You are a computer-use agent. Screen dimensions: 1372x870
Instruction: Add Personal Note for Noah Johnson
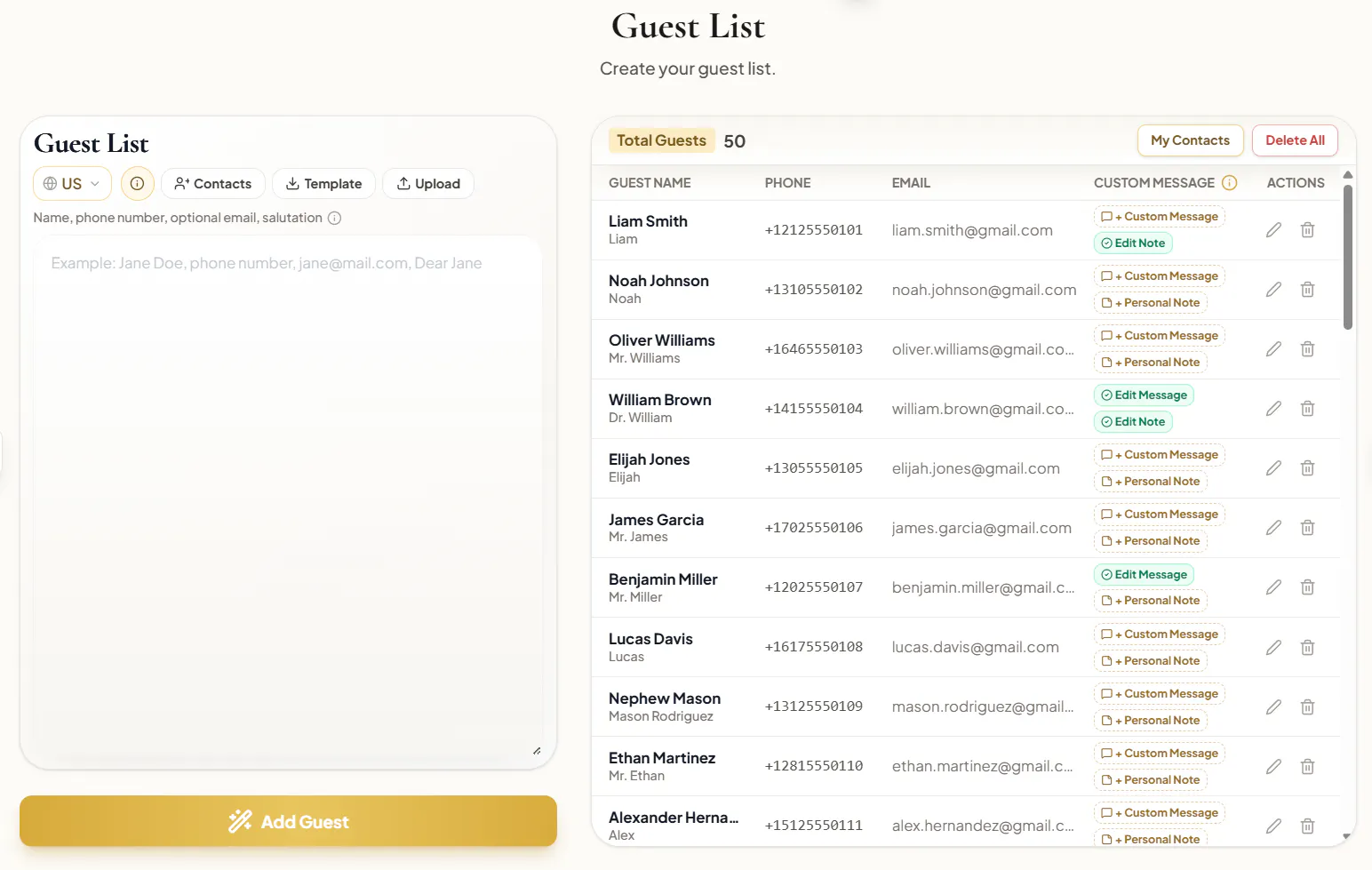pyautogui.click(x=1151, y=303)
